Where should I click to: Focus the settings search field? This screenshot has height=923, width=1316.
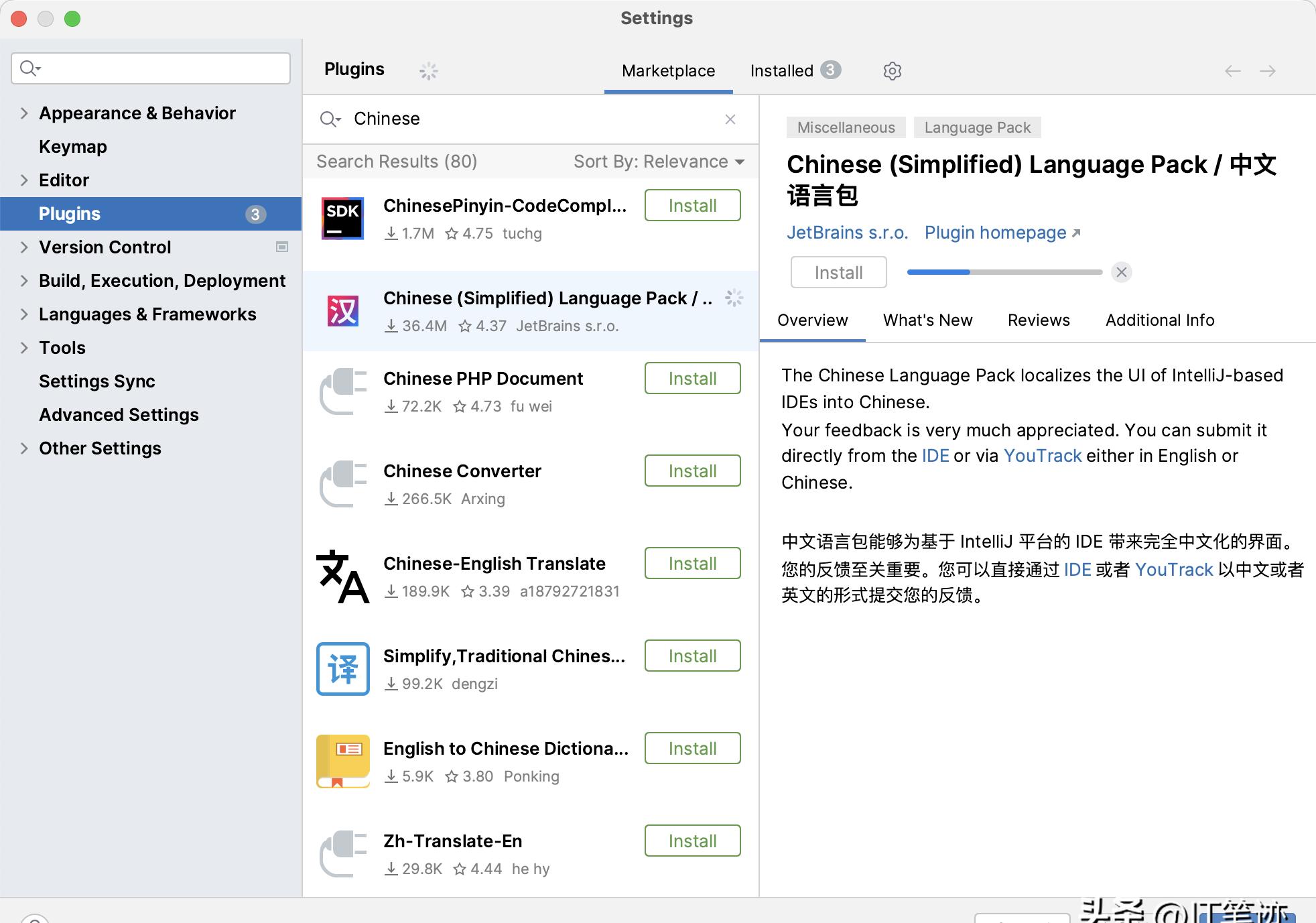pos(151,68)
